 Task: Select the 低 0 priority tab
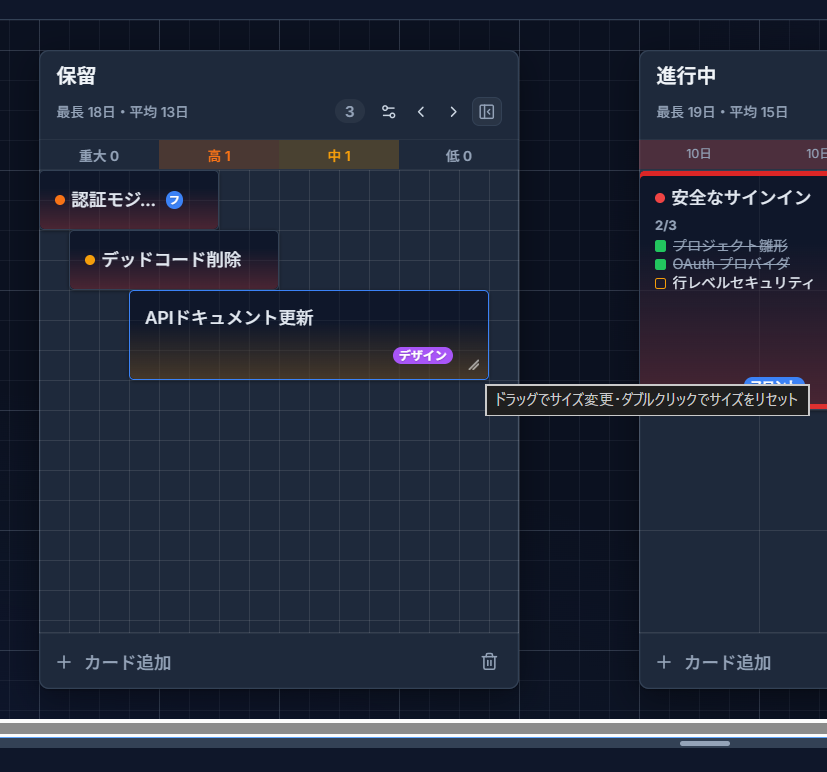click(459, 156)
